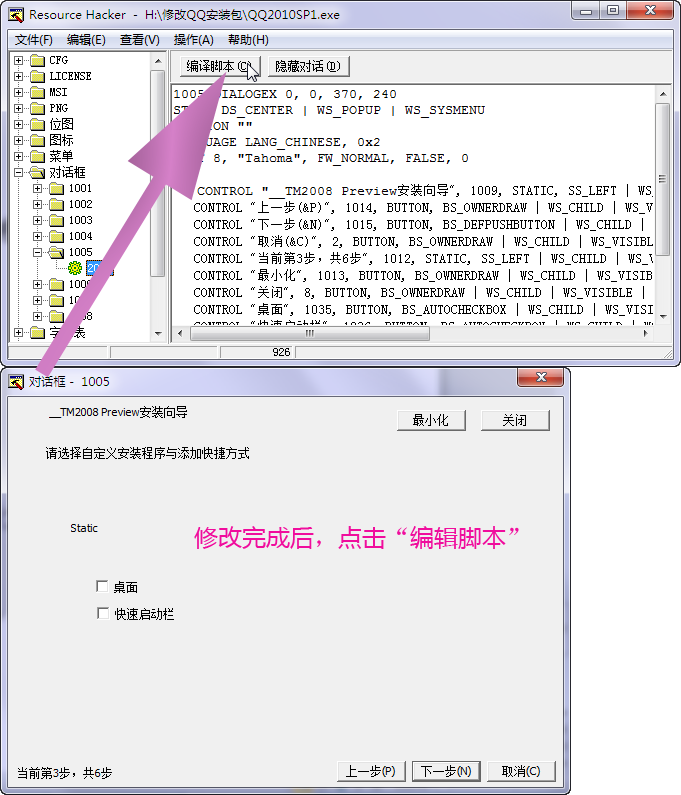Viewport: 681px width, 795px height.
Task: Expand the PNG tree node
Action: (x=18, y=109)
